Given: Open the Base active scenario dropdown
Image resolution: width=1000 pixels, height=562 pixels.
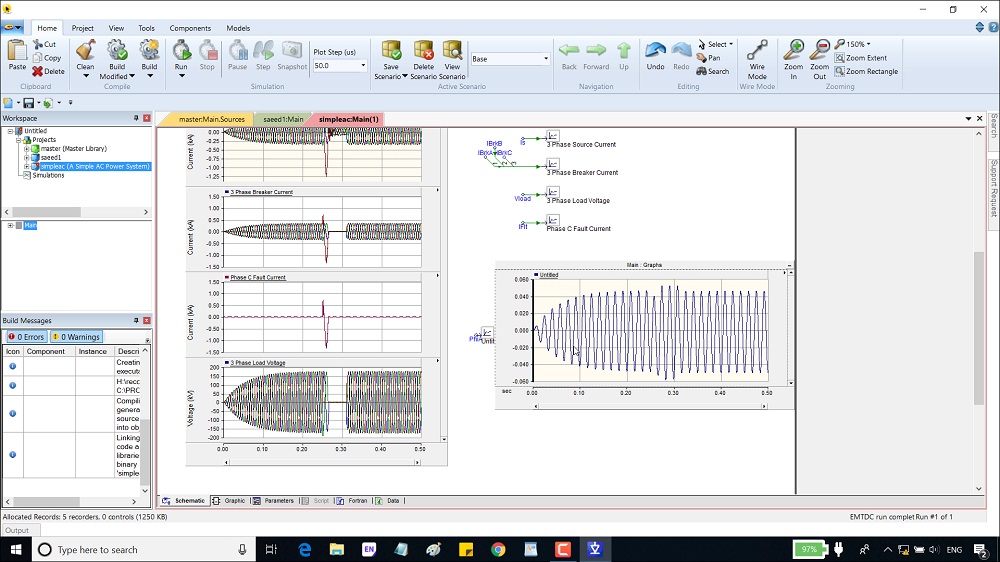Looking at the screenshot, I should pos(546,59).
